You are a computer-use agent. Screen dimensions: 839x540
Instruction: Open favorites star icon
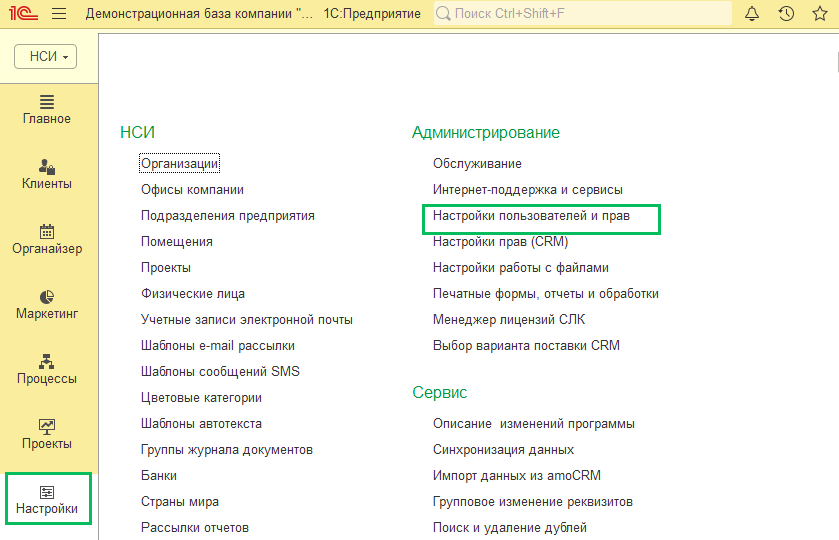tap(820, 13)
